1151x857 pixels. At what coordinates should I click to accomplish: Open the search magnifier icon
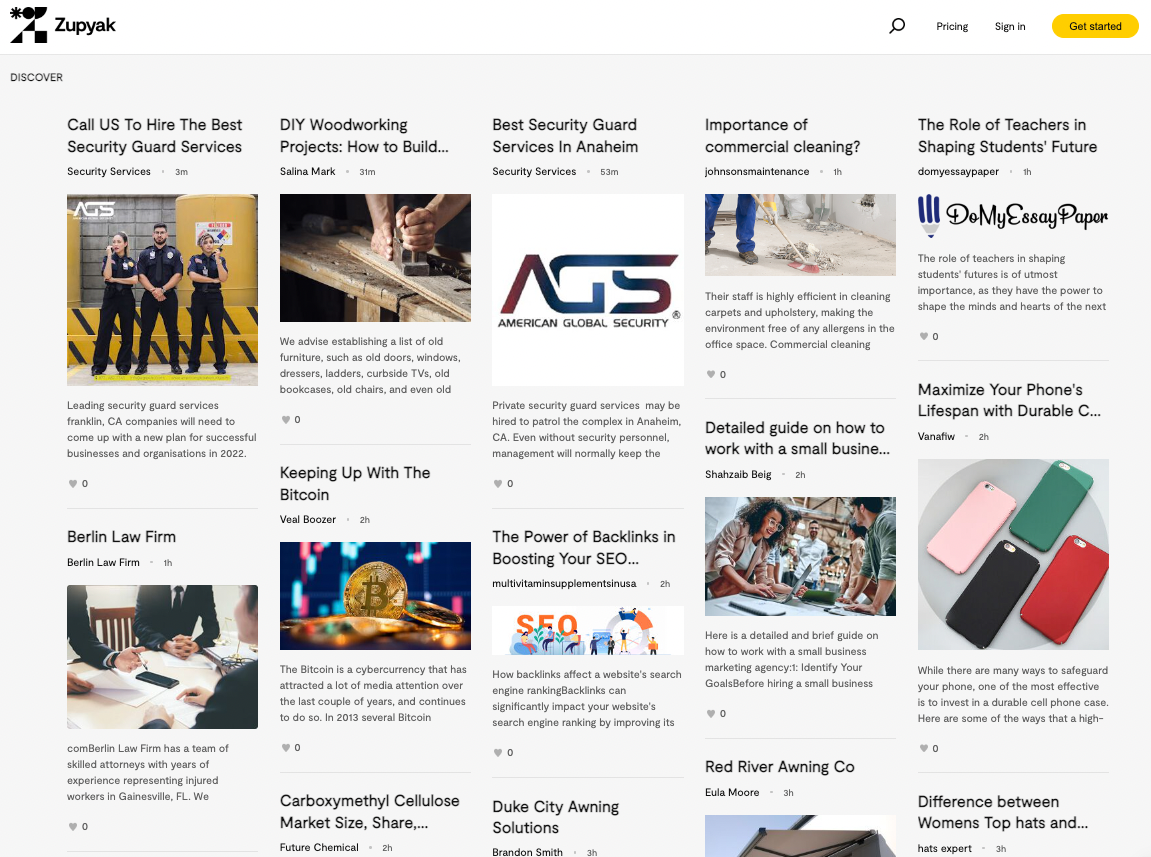pyautogui.click(x=897, y=26)
